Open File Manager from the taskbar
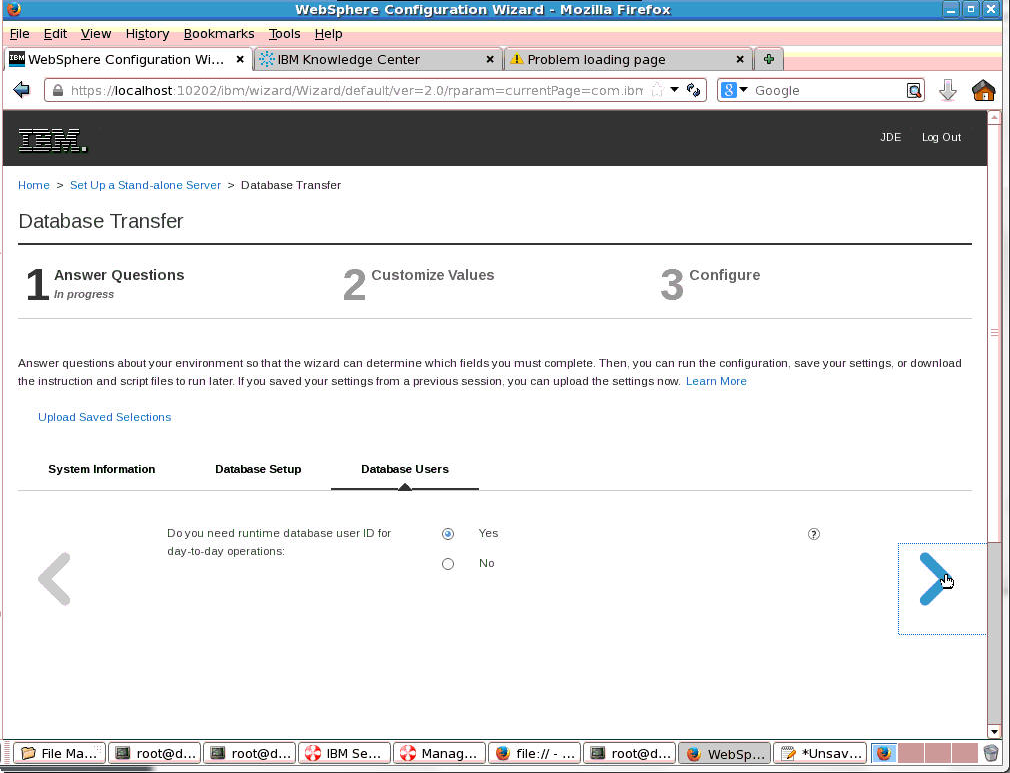 pyautogui.click(x=59, y=753)
